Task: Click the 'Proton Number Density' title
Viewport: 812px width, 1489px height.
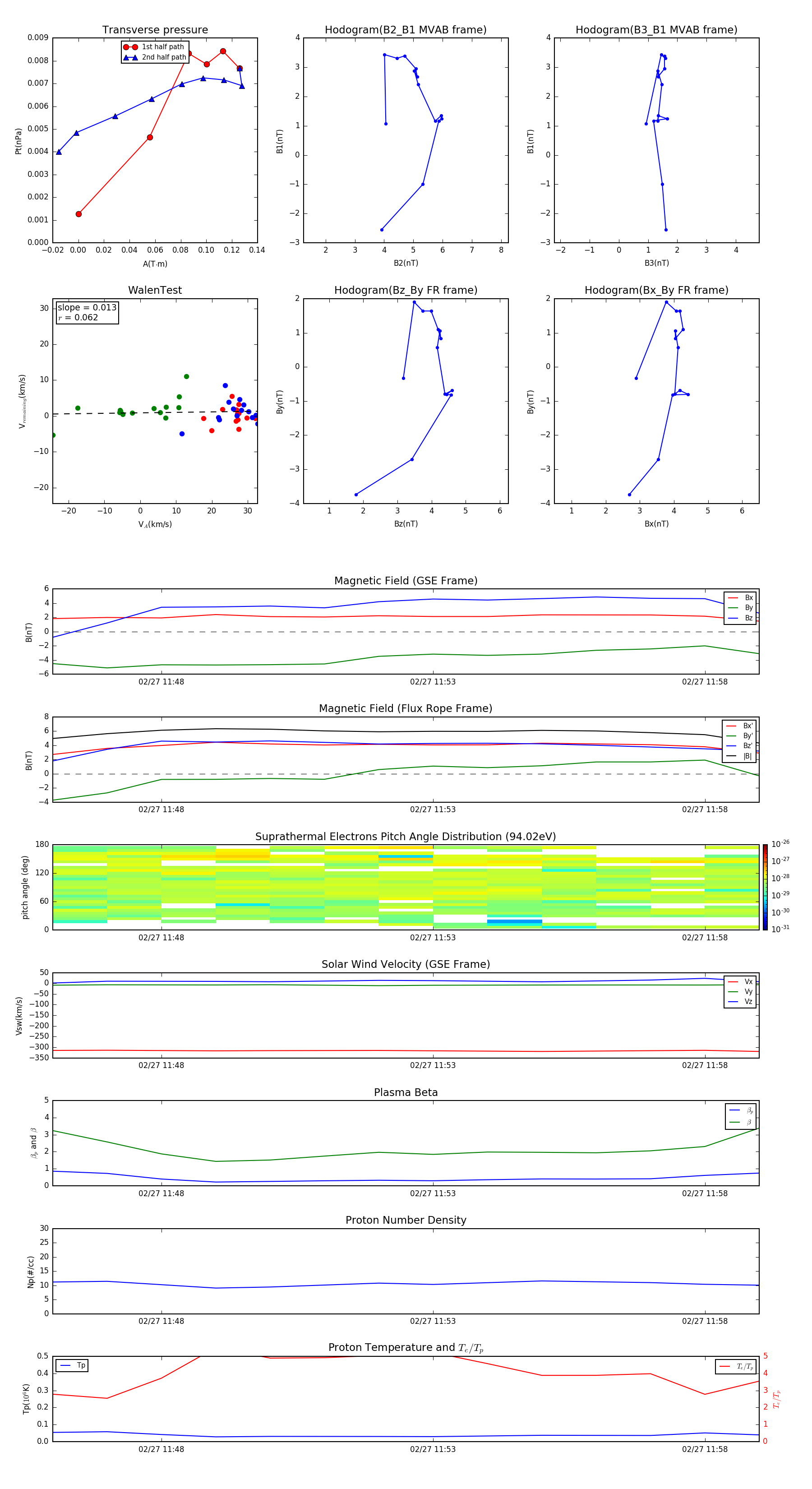Action: click(x=406, y=1220)
